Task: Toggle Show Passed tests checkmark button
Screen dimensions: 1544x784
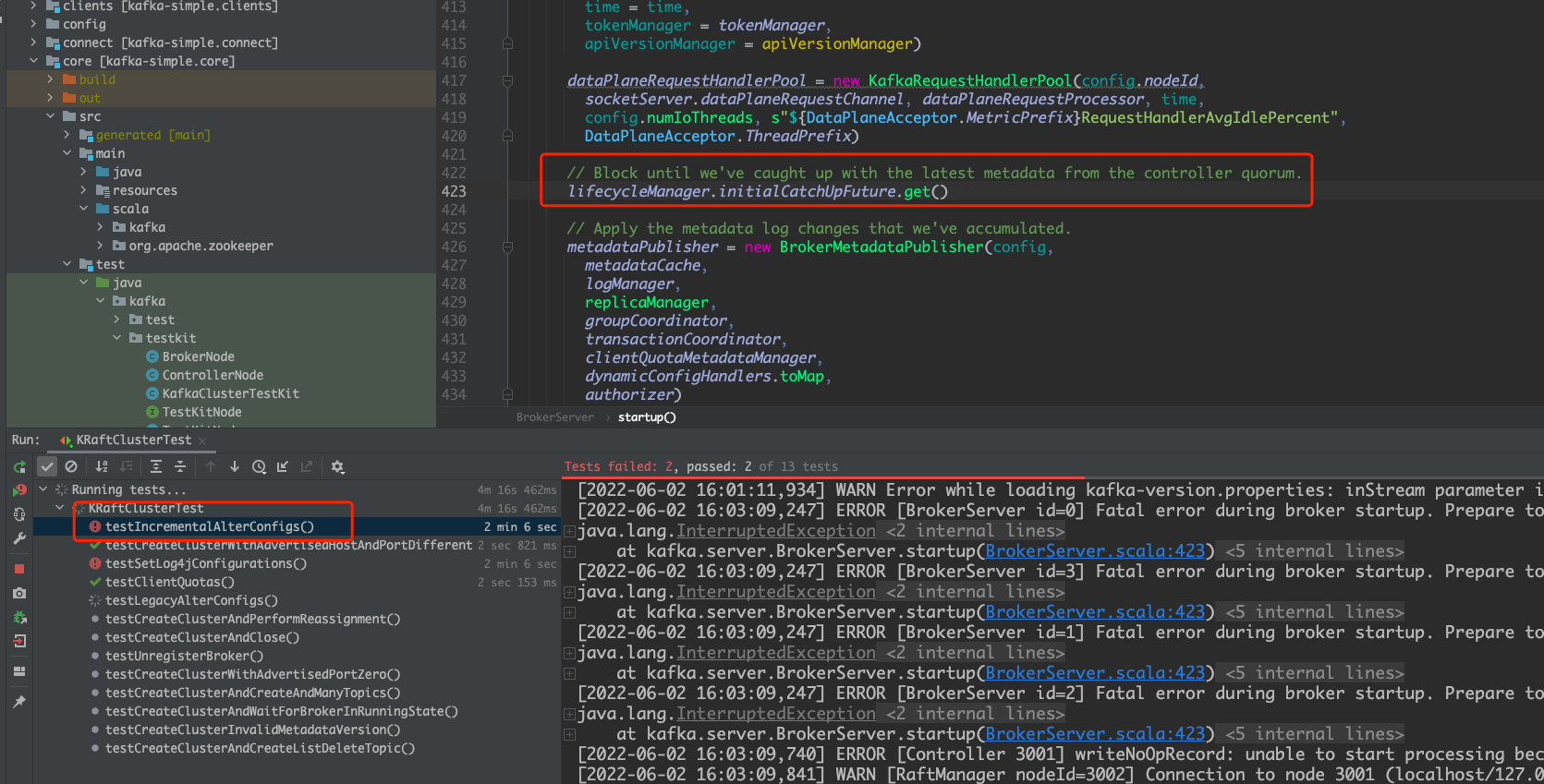Action: click(47, 467)
